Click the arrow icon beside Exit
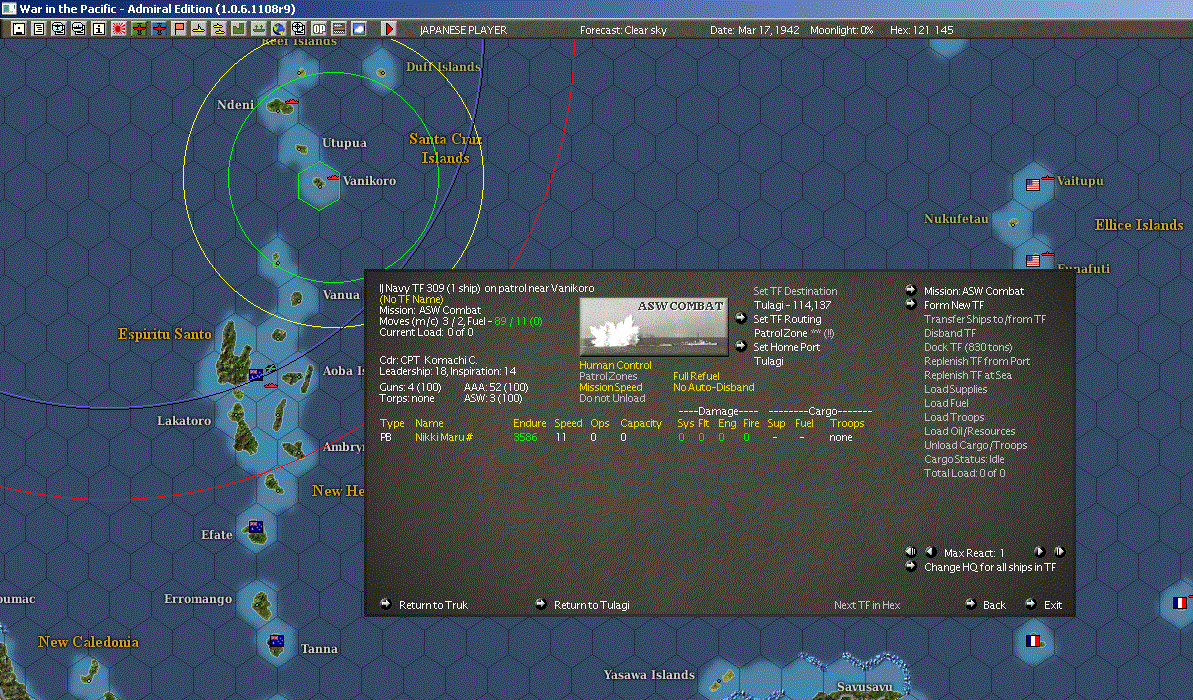Image resolution: width=1193 pixels, height=700 pixels. click(x=1031, y=604)
